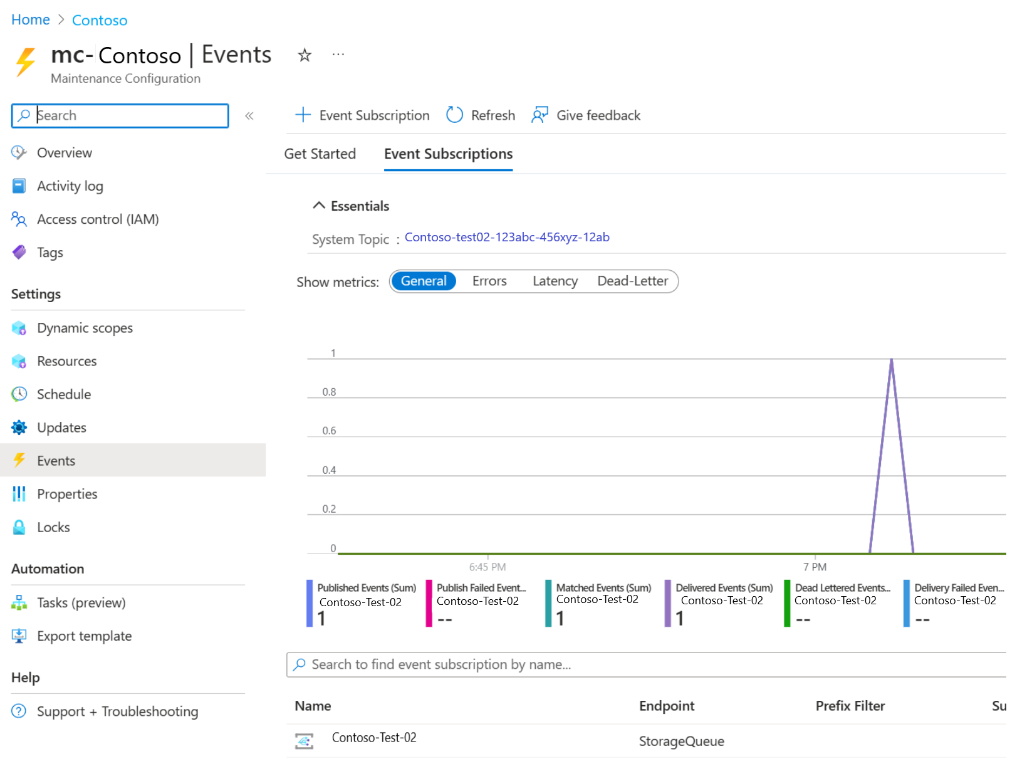
Task: Open Locks padlock icon
Action: tap(19, 527)
